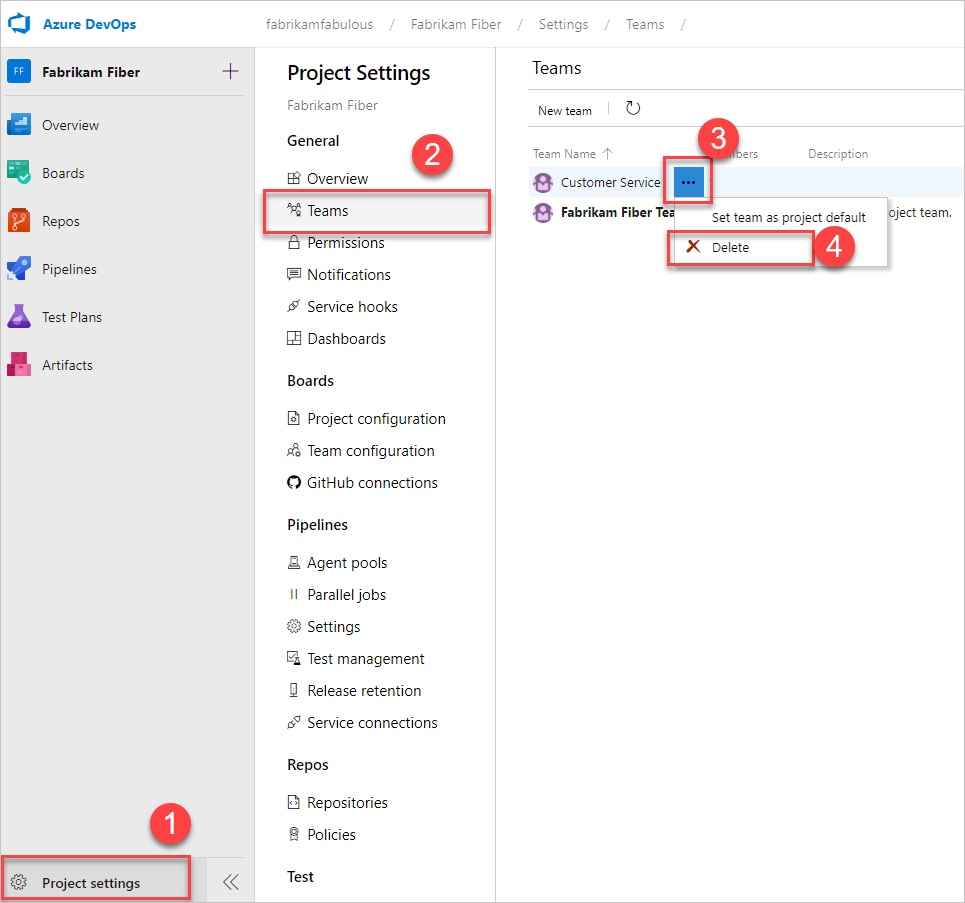Choose Set team as project default

788,217
